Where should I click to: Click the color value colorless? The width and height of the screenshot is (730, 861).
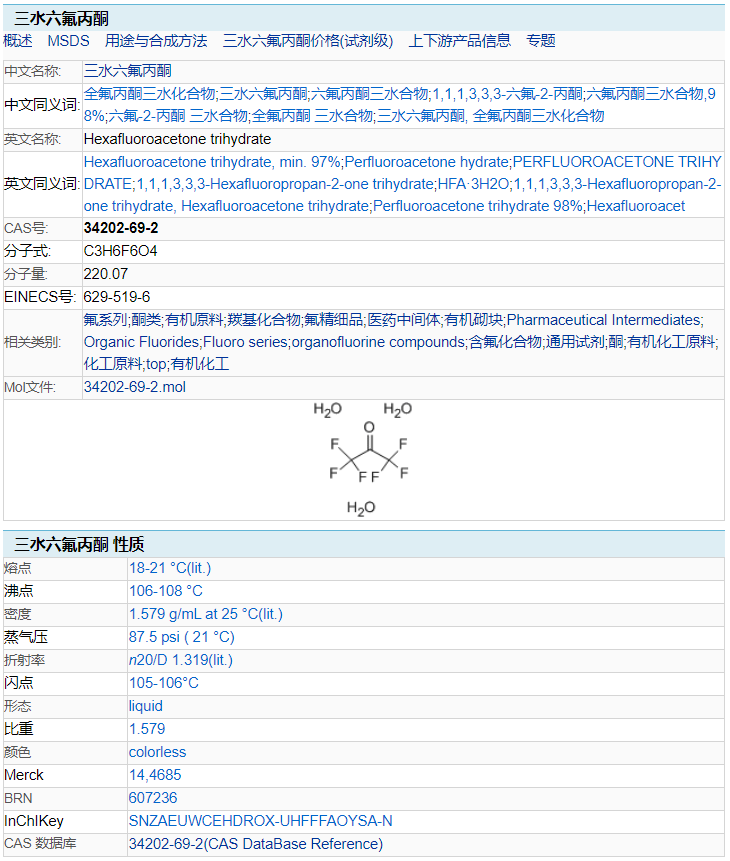(157, 752)
